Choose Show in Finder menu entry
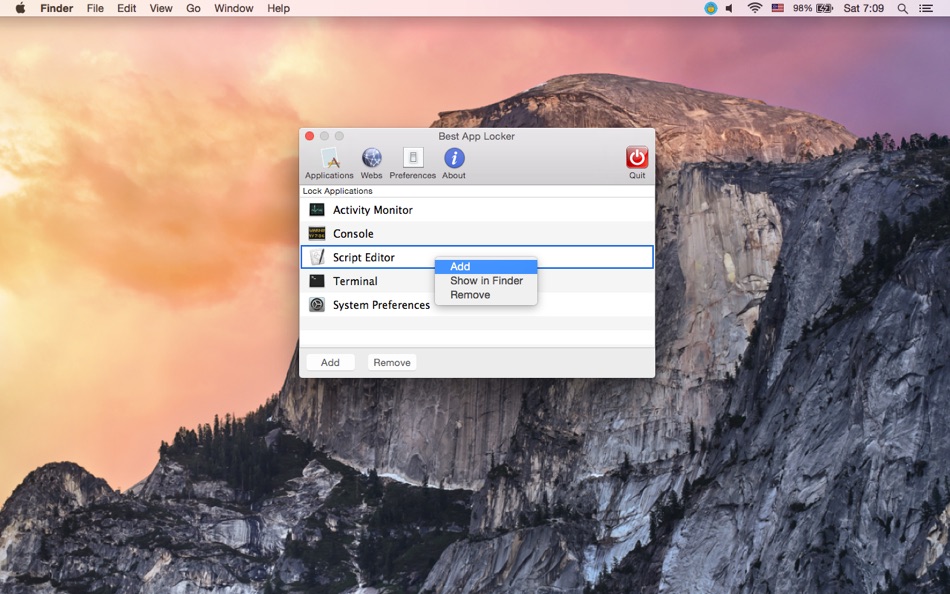Screen dimensions: 950x594 (486, 281)
